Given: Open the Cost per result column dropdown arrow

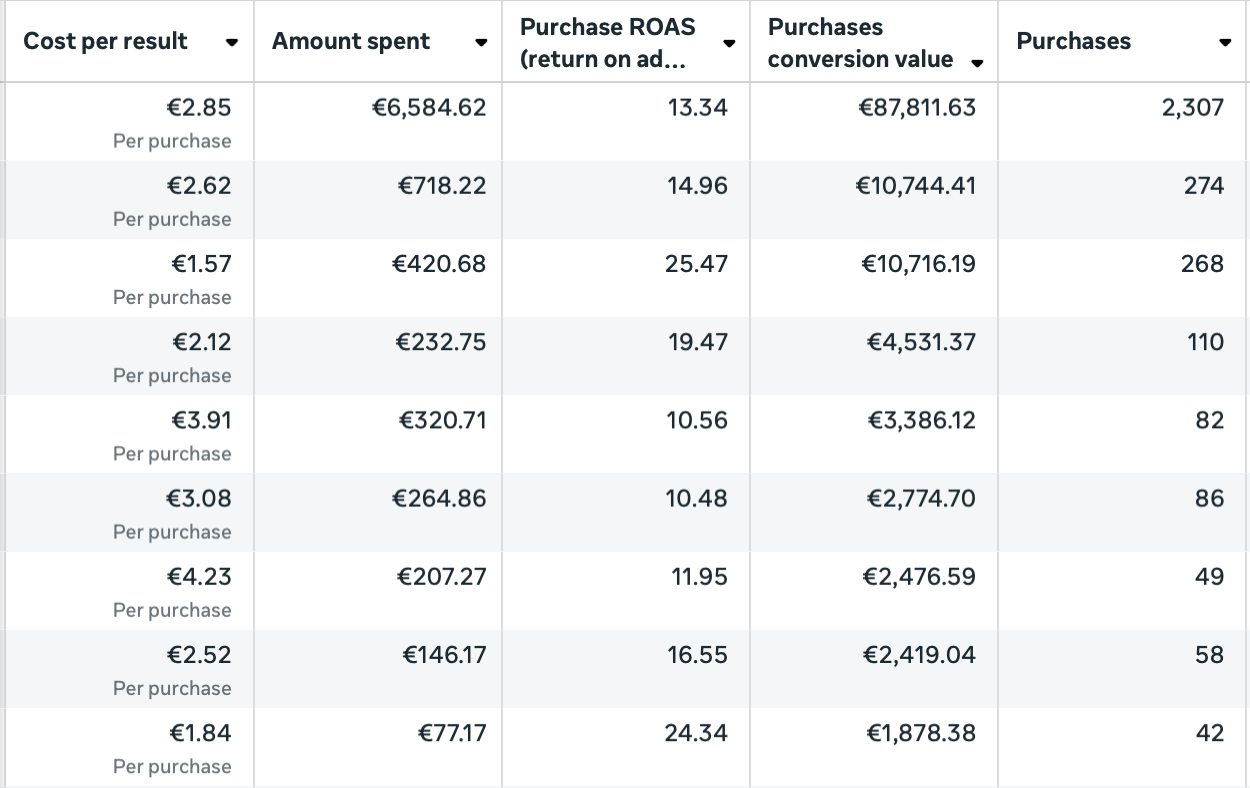Looking at the screenshot, I should pos(232,43).
